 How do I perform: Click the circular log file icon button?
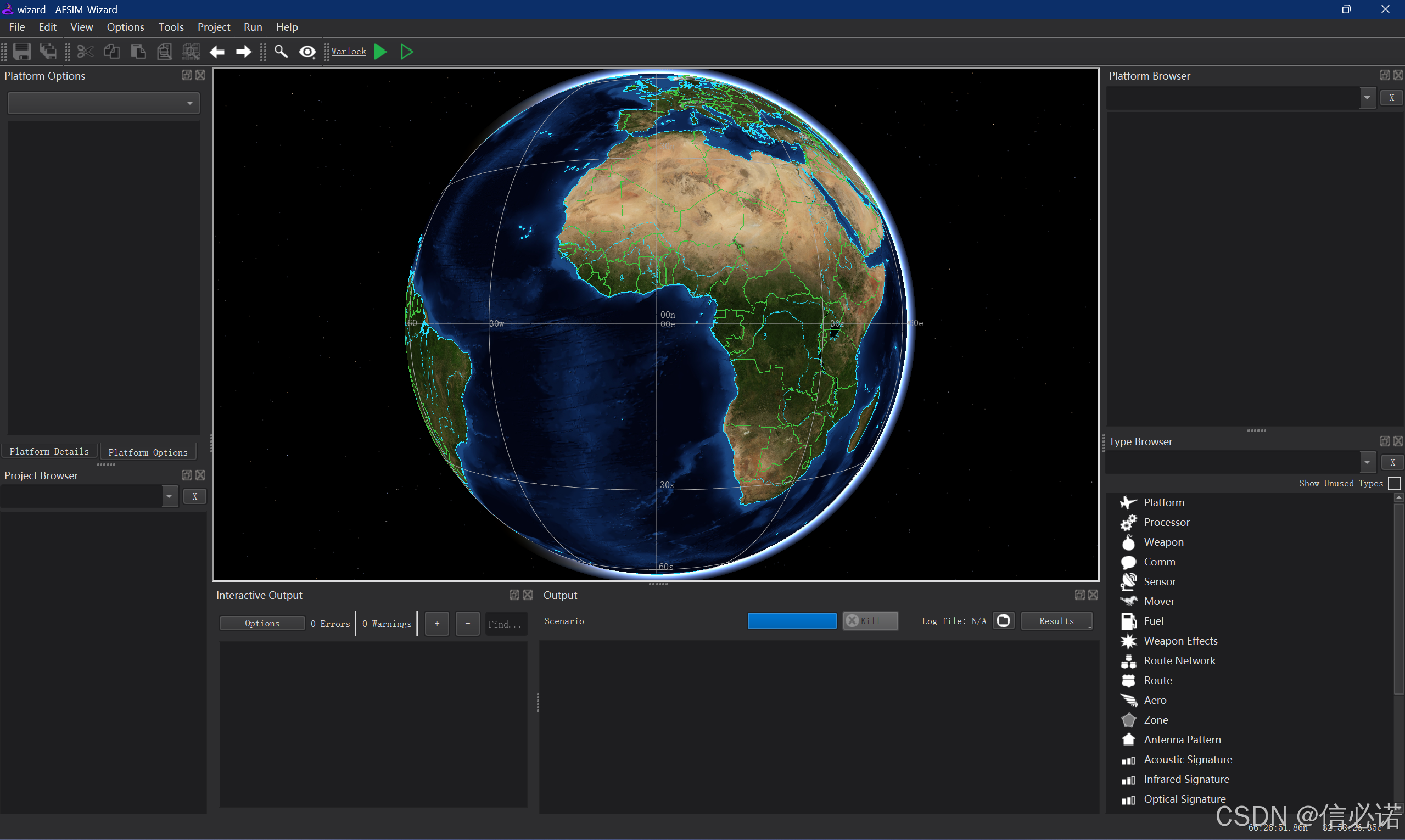tap(1004, 621)
